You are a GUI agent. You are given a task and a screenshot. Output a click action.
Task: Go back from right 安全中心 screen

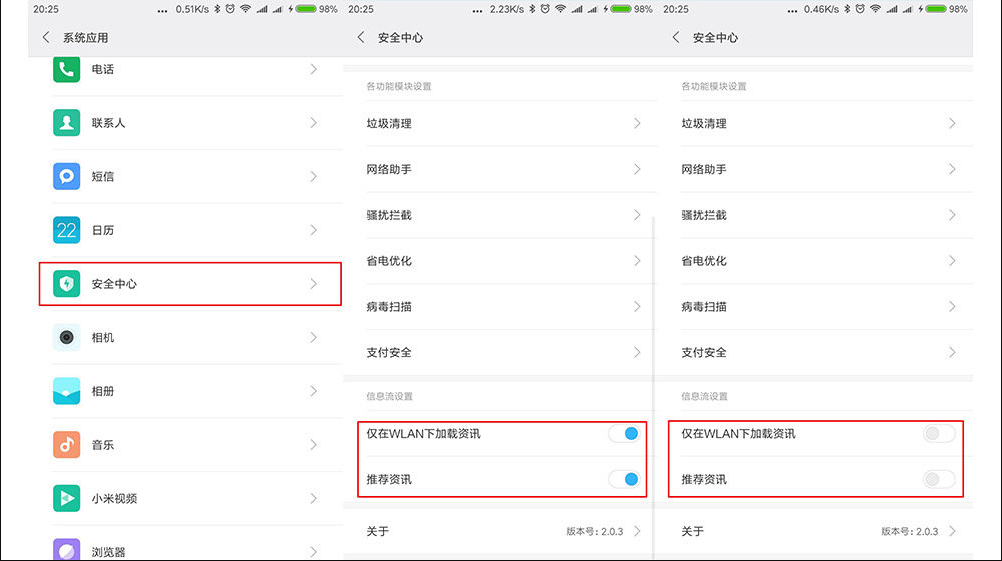(x=675, y=37)
